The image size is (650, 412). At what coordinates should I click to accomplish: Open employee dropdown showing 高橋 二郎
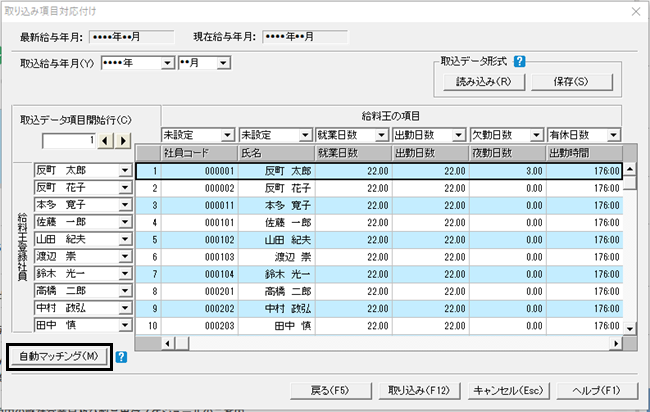click(125, 291)
